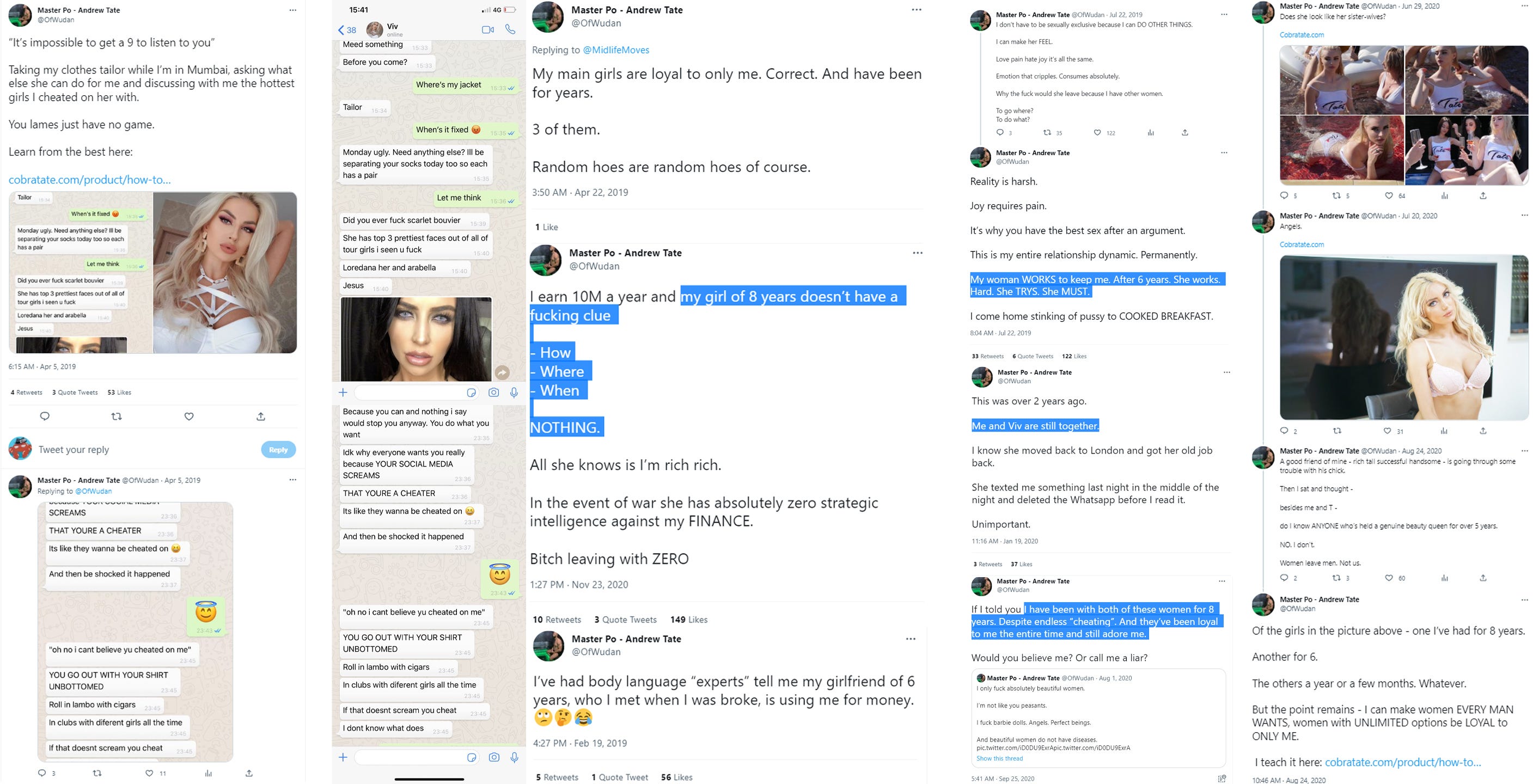Open more menu on first tailor tweet
The width and height of the screenshot is (1533, 784).
click(293, 10)
